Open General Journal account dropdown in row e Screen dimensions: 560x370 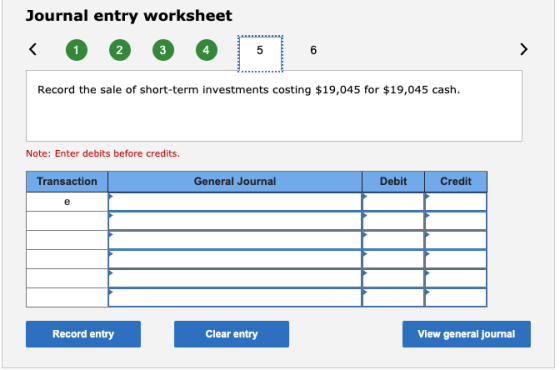pos(235,202)
